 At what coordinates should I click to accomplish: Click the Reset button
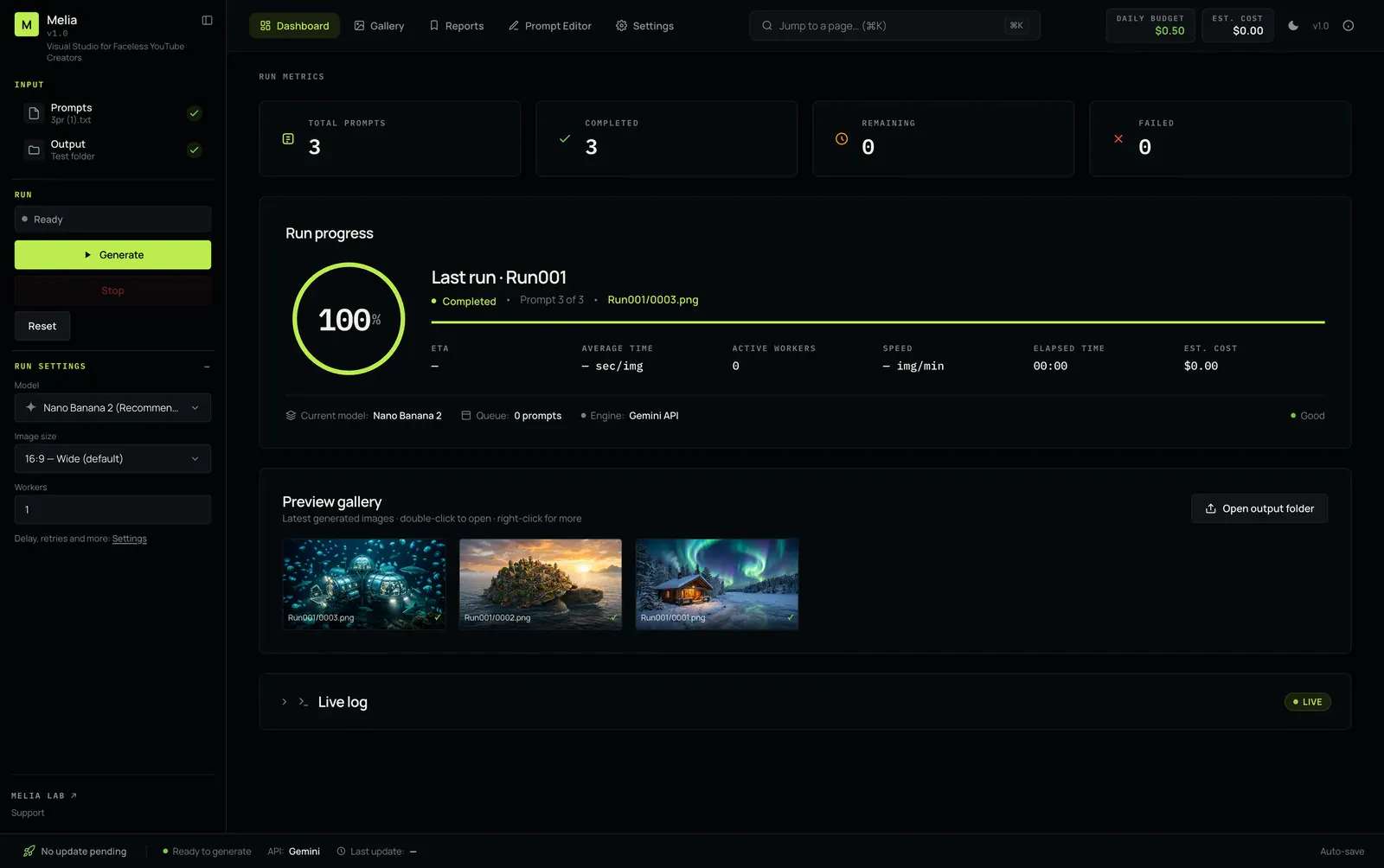(x=42, y=326)
